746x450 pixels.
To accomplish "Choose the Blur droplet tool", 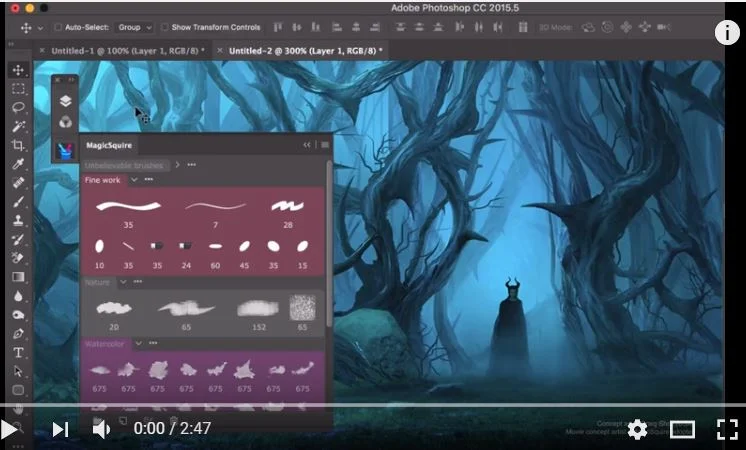I will pos(18,296).
